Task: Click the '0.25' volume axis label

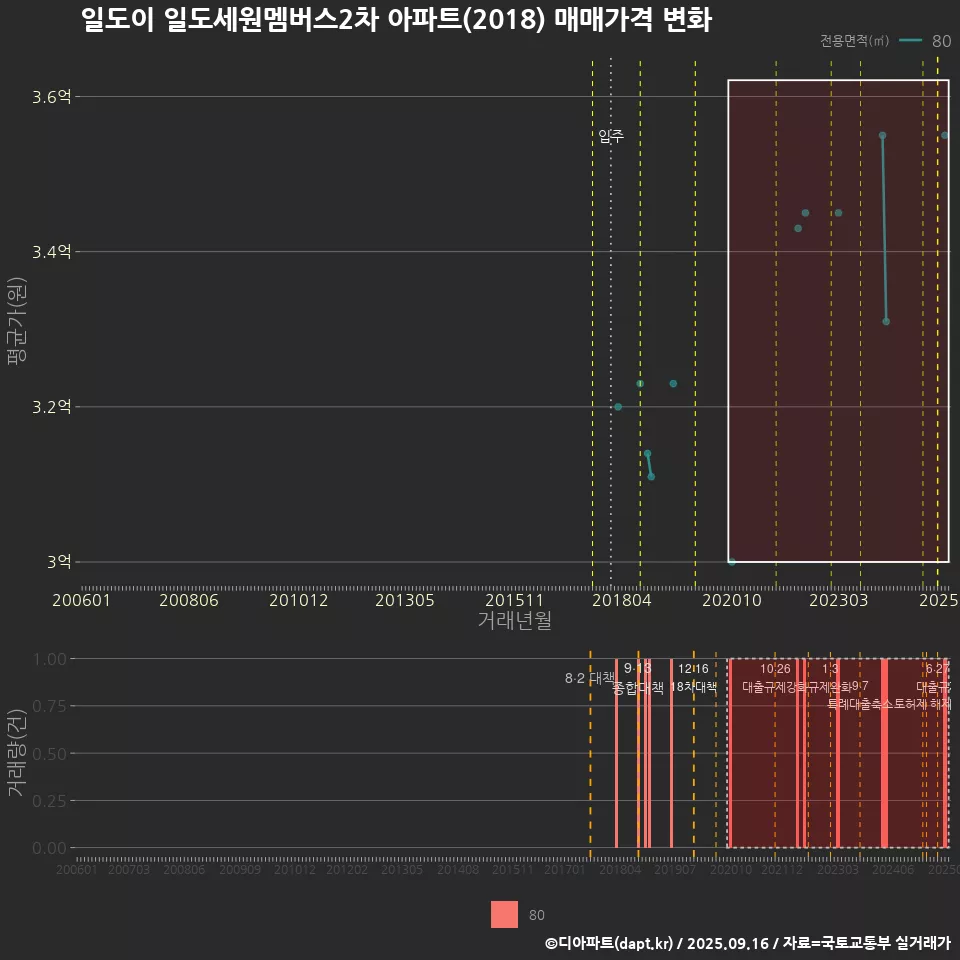Action: click(x=50, y=801)
